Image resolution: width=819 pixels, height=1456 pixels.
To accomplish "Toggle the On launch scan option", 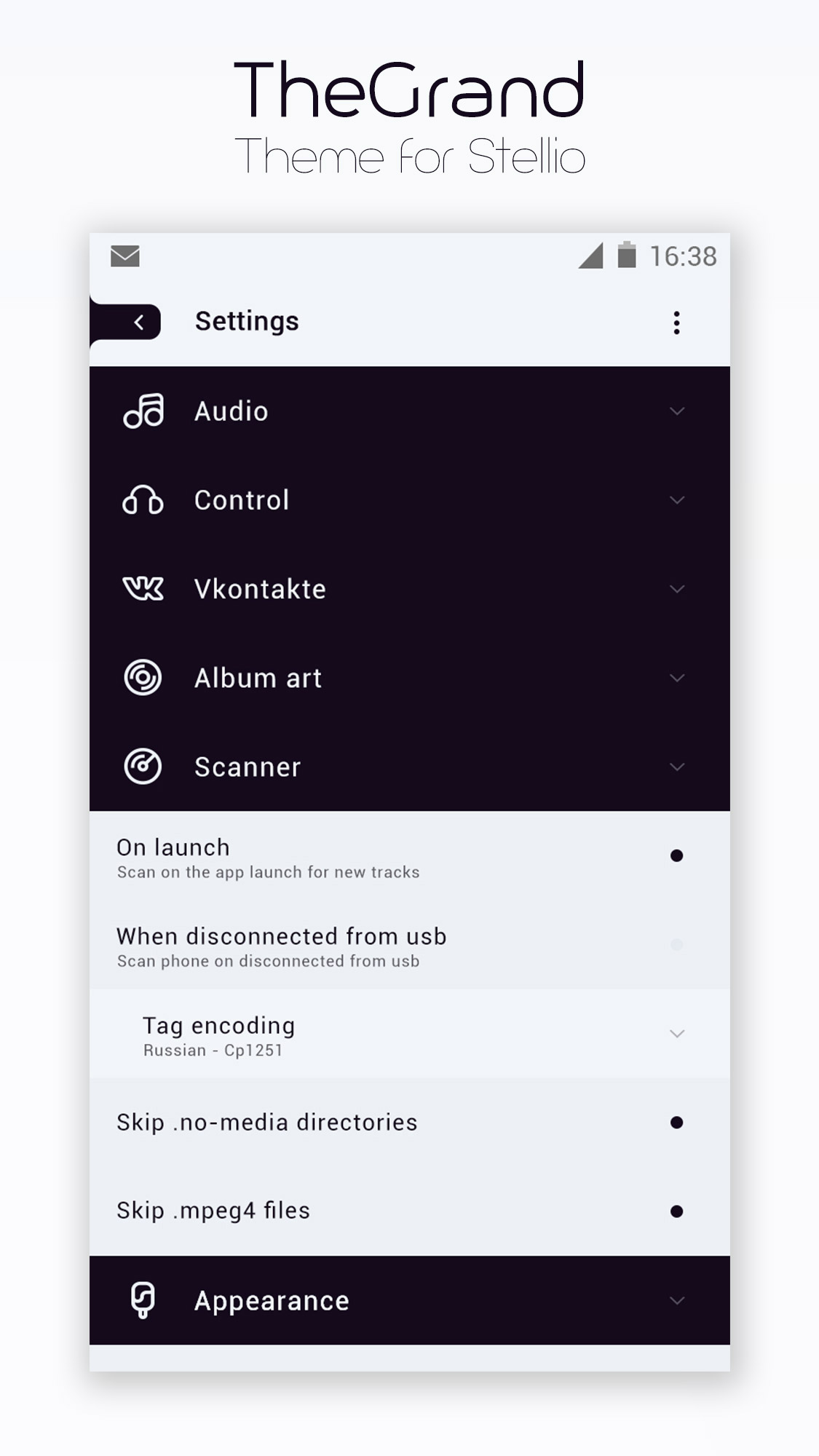I will tap(676, 855).
